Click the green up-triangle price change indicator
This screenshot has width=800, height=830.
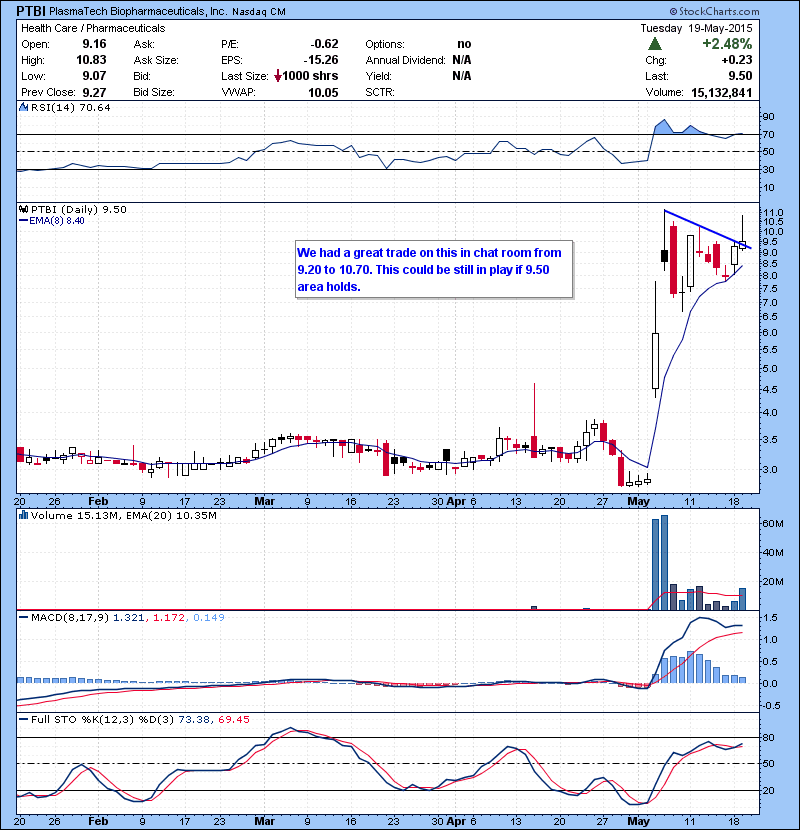tap(654, 43)
